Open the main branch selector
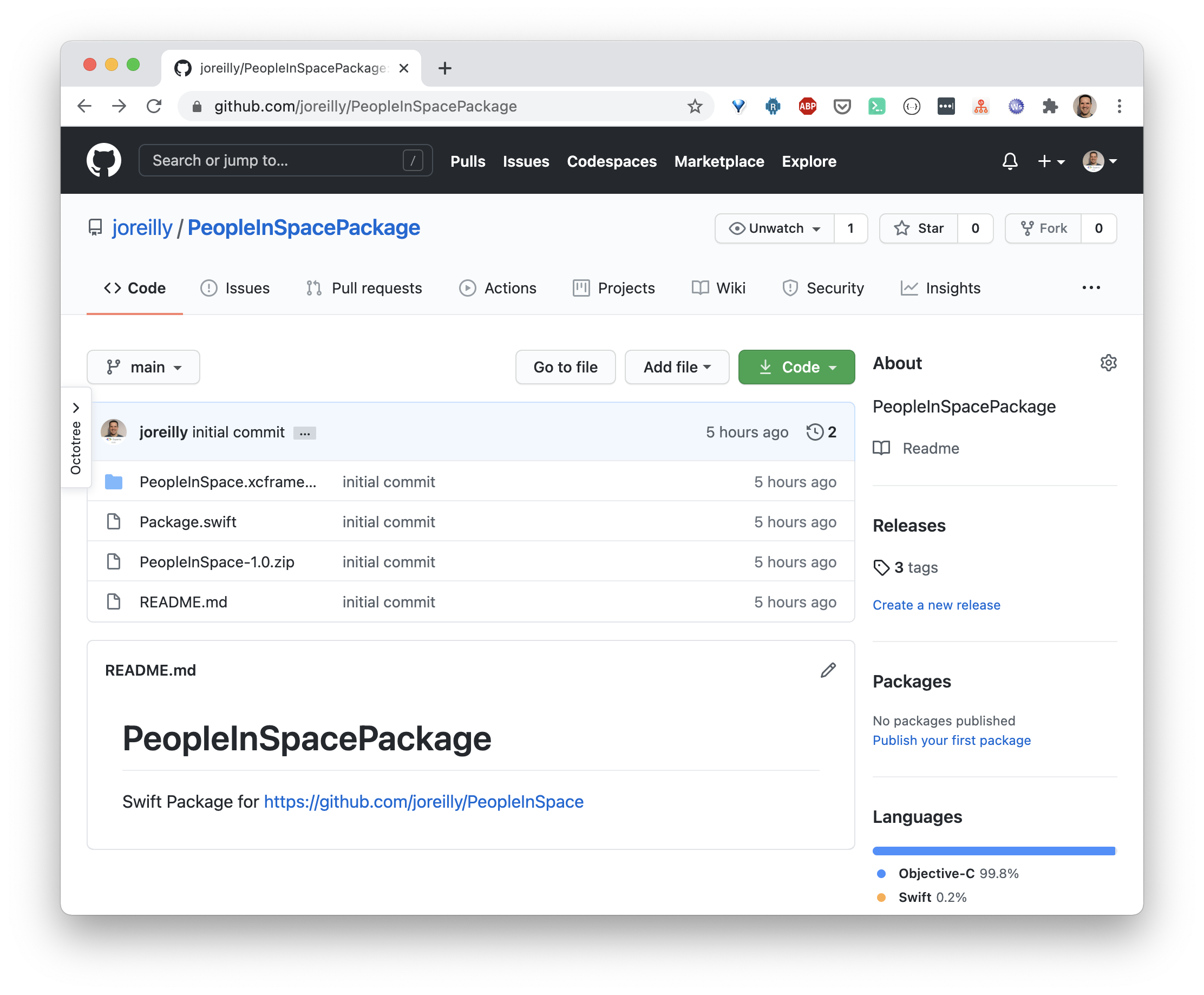1204x995 pixels. pos(143,367)
